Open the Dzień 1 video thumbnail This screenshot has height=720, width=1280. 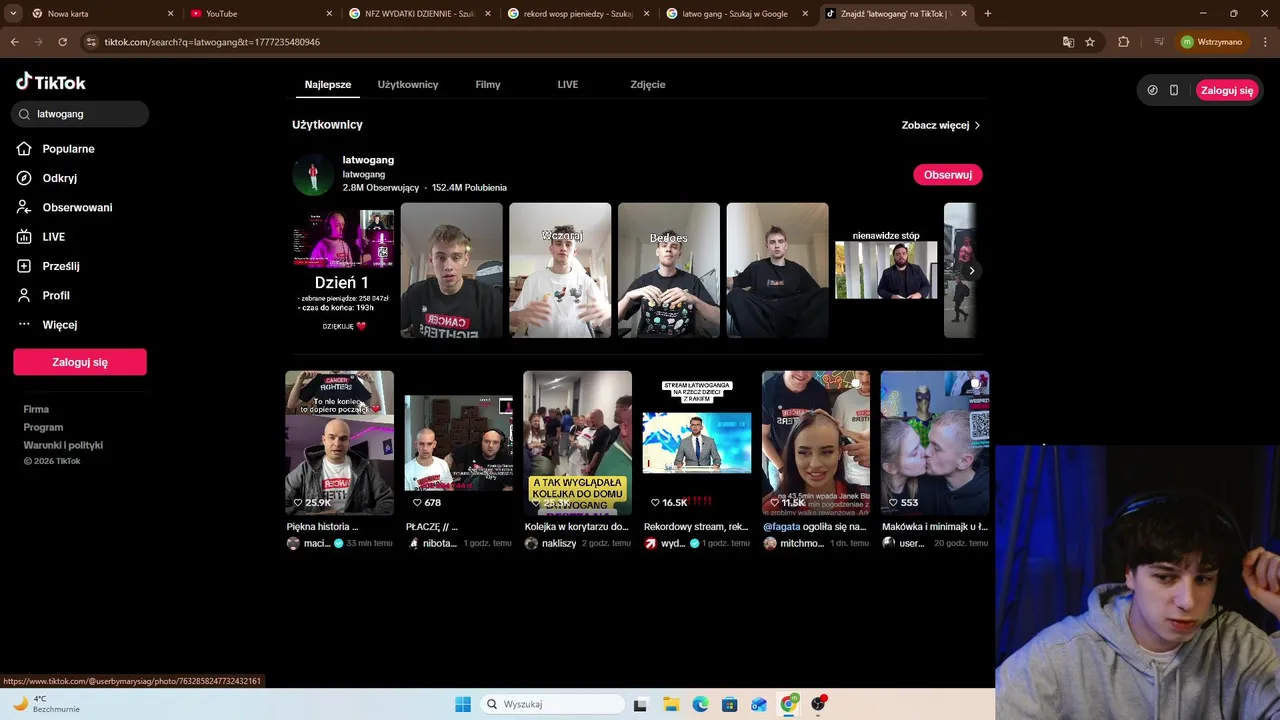pyautogui.click(x=343, y=271)
